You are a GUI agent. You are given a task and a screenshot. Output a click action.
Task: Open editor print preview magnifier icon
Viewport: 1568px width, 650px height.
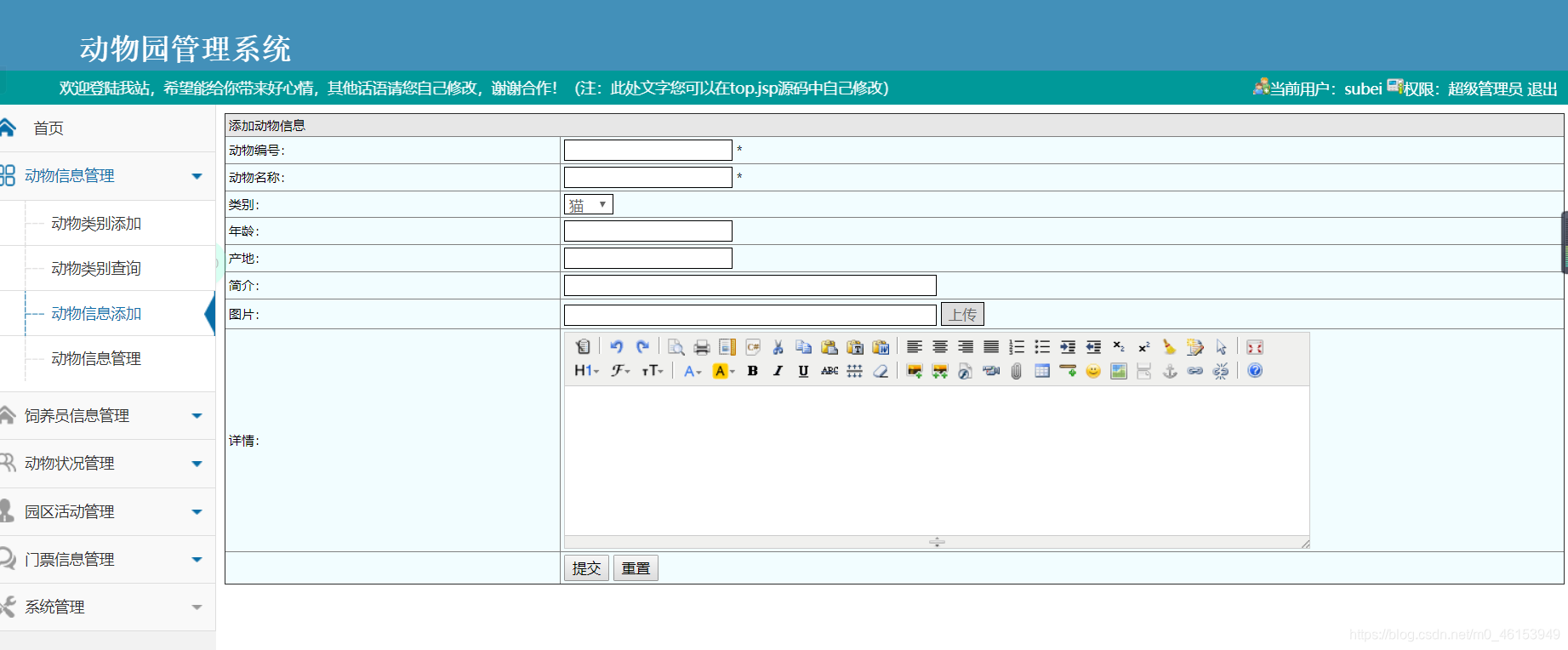pyautogui.click(x=676, y=347)
